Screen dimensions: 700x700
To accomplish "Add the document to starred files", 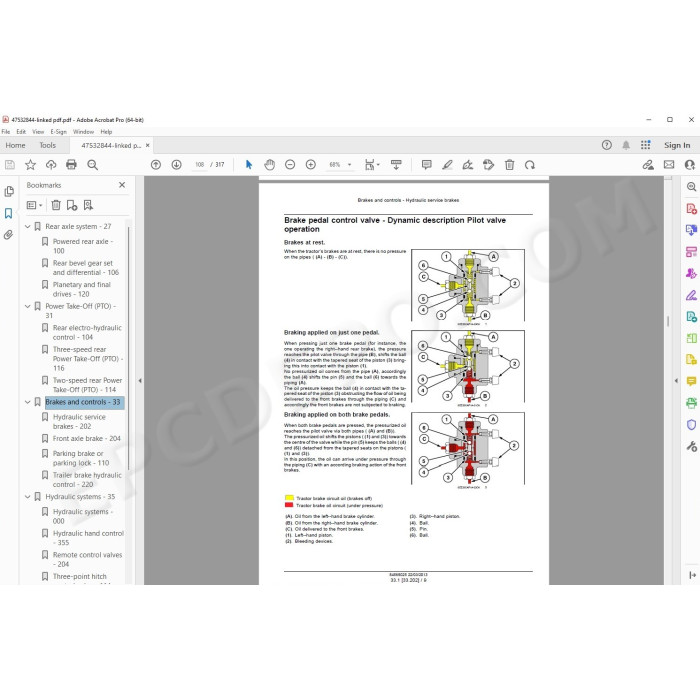I will pos(30,165).
